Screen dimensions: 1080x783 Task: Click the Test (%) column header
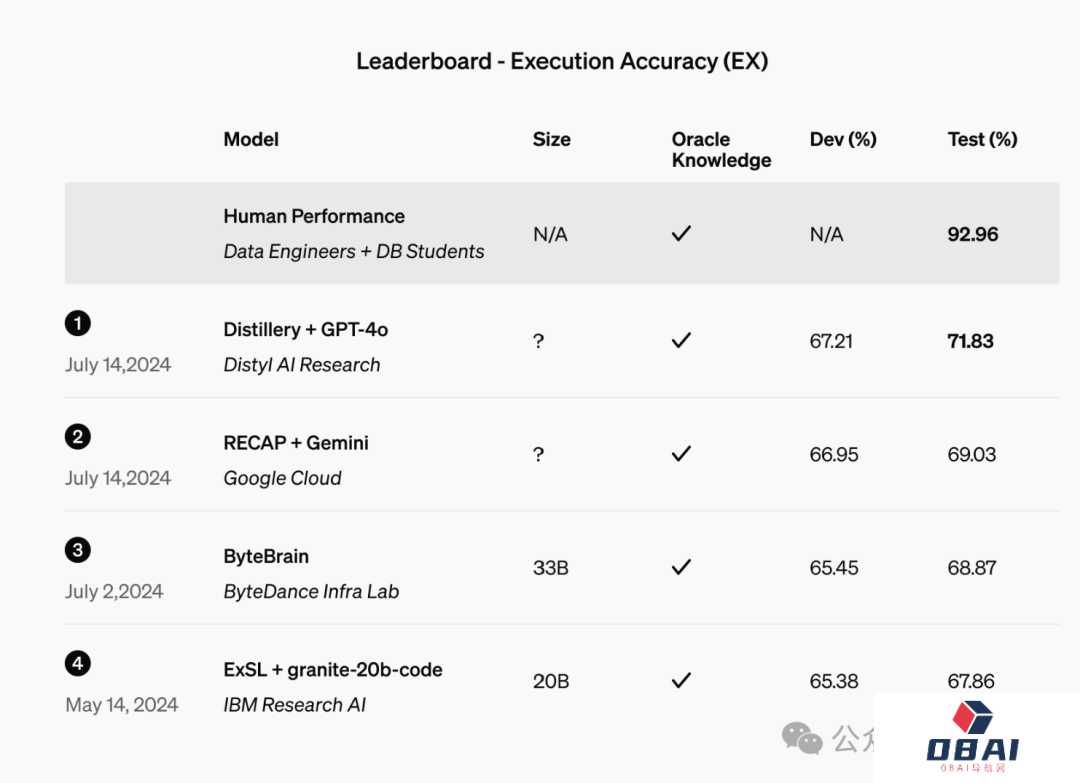tap(982, 140)
